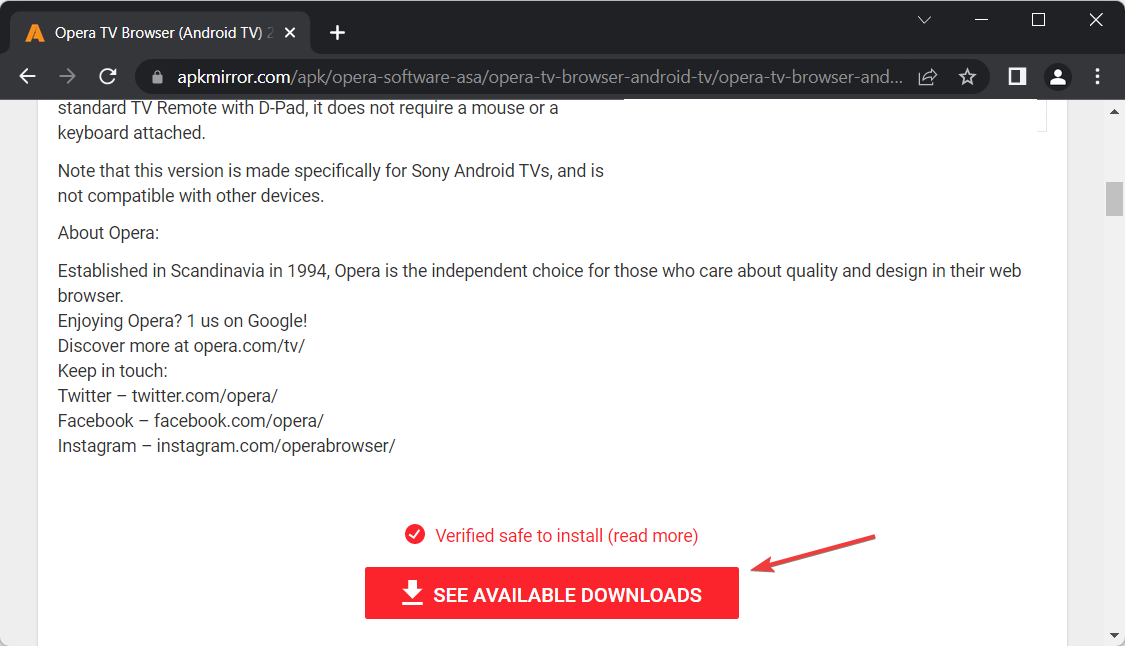Viewport: 1125px width, 646px height.
Task: Maximize the browser window
Action: (1038, 20)
